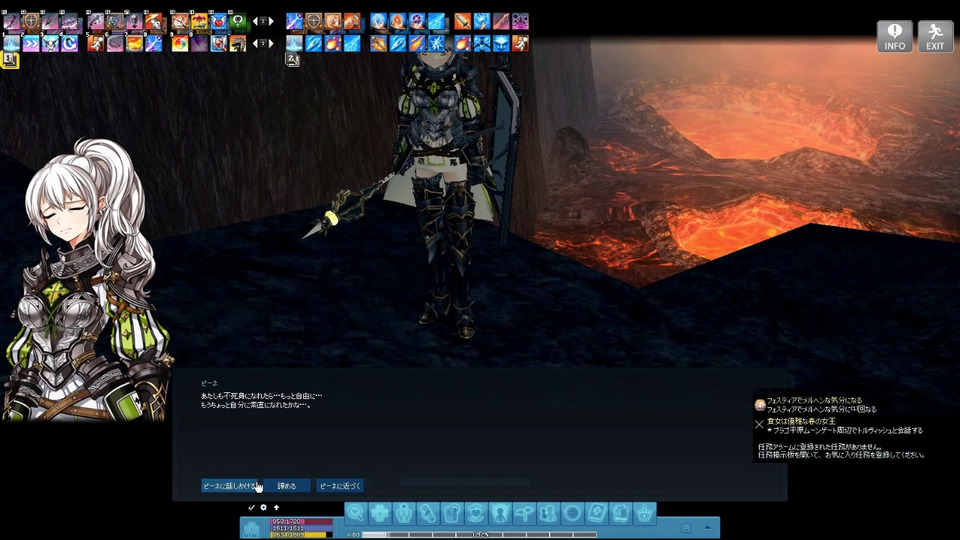Open the quest jar menu icon
This screenshot has height=540, width=960.
(x=452, y=513)
